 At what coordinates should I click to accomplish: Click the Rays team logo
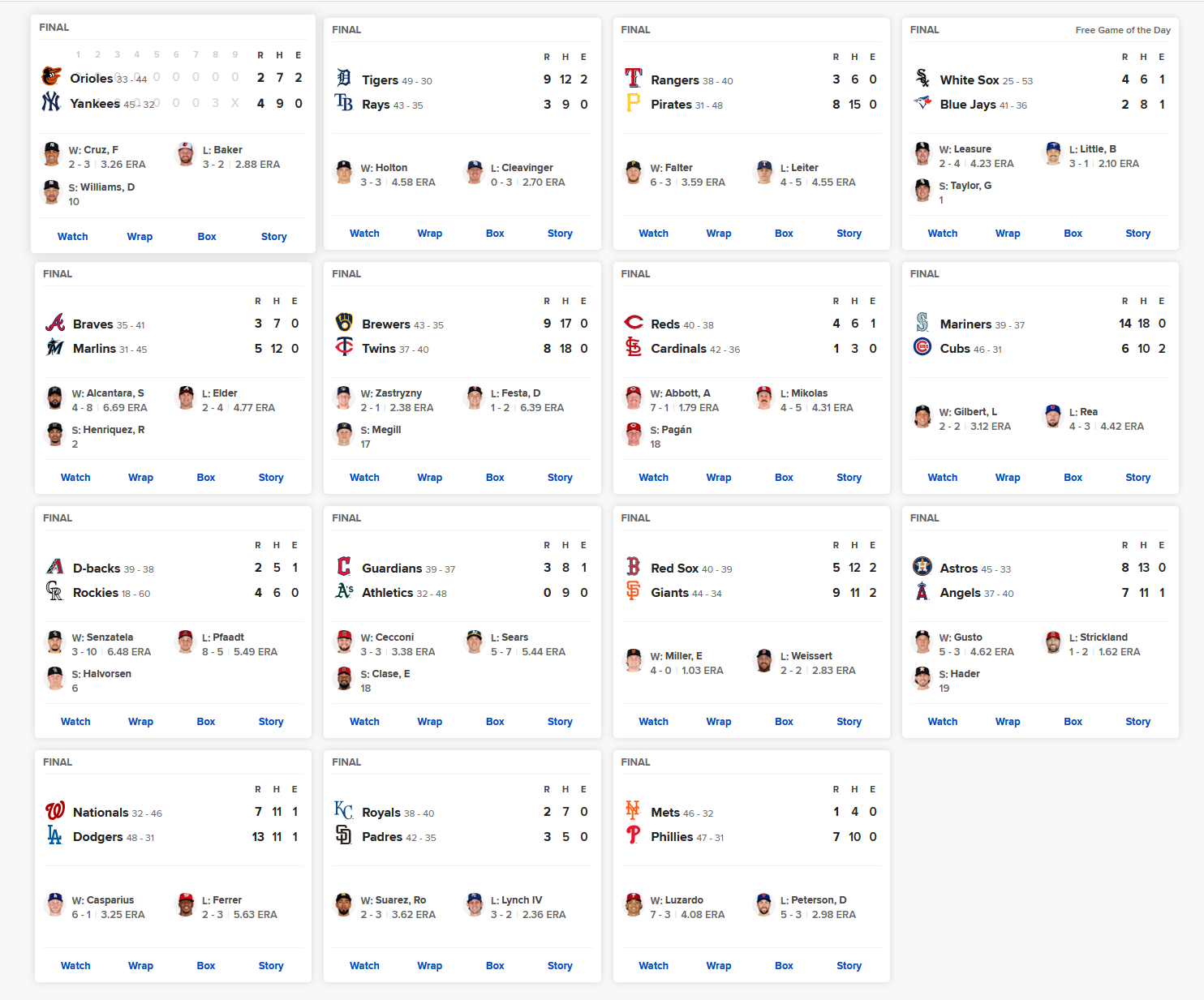tap(344, 102)
